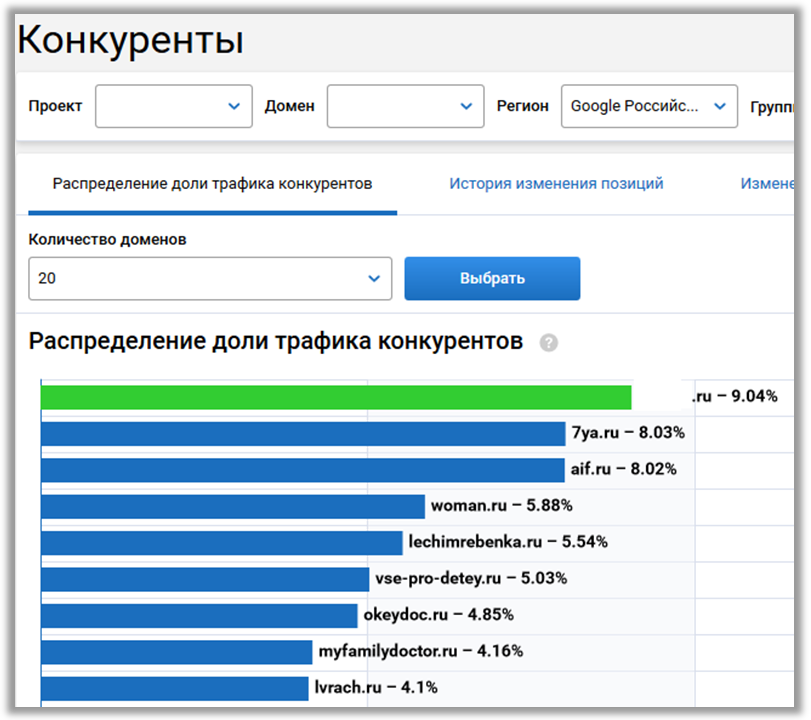
Task: Click the "aif.ru – 8.02%" label
Action: 623,469
